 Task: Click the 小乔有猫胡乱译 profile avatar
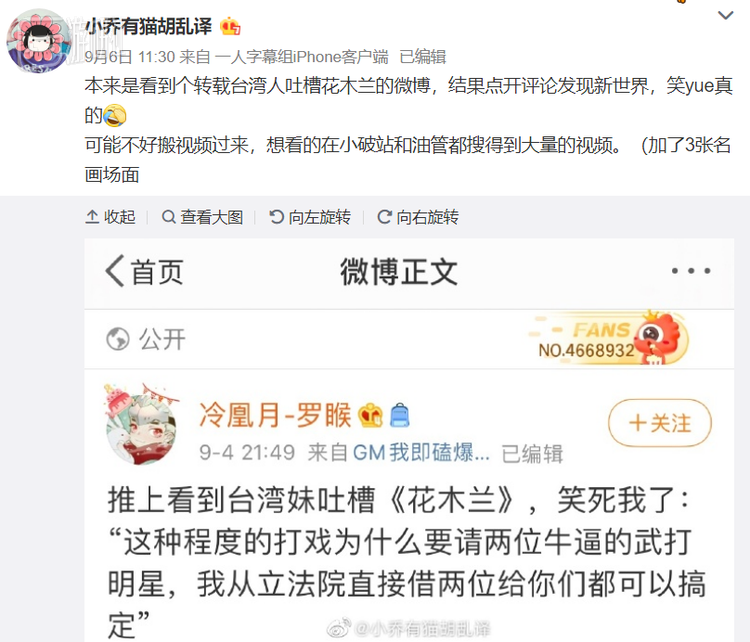pyautogui.click(x=39, y=41)
